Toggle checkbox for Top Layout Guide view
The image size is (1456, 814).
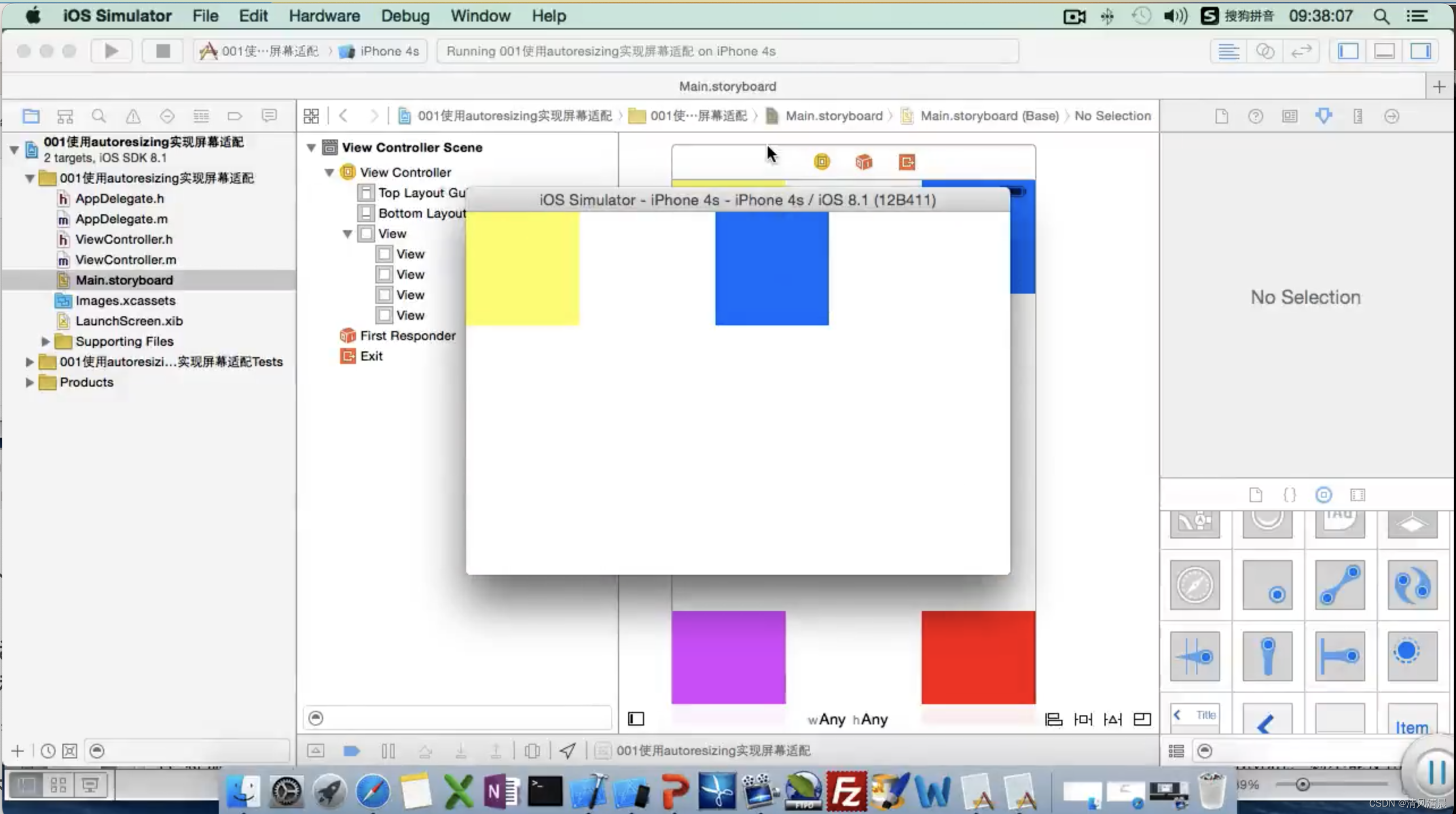[365, 192]
